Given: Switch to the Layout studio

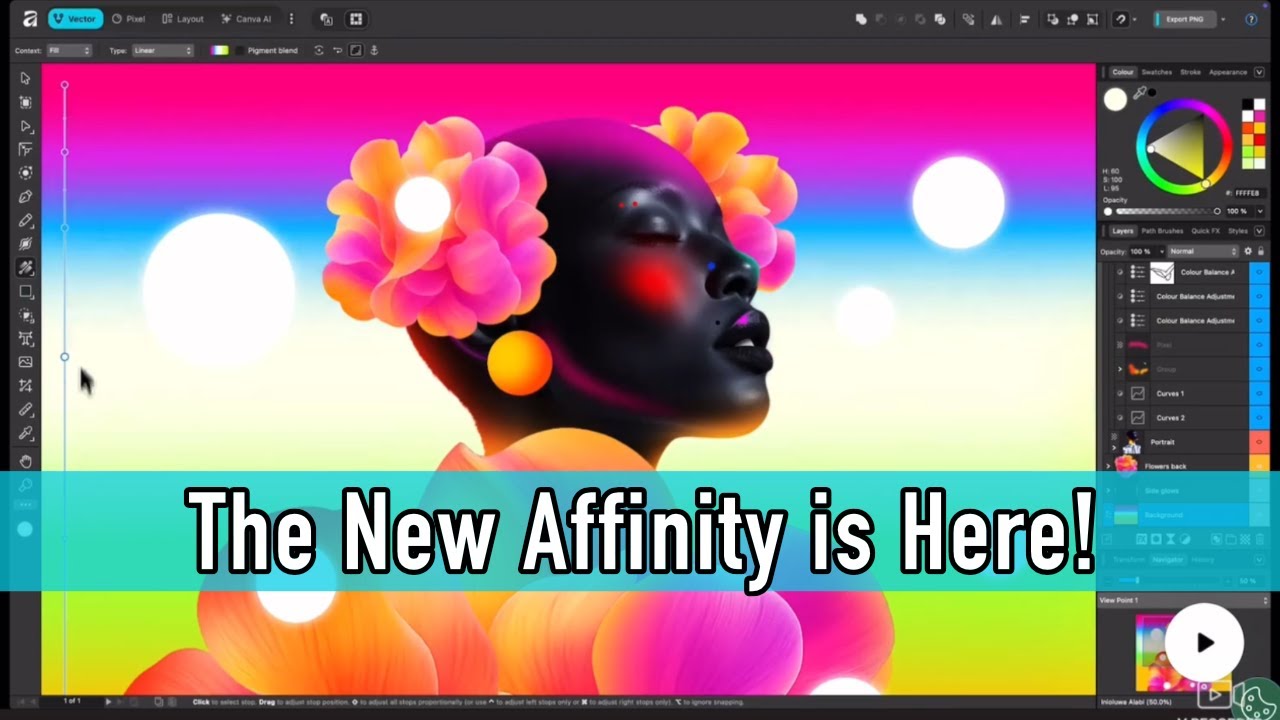Looking at the screenshot, I should coord(182,19).
